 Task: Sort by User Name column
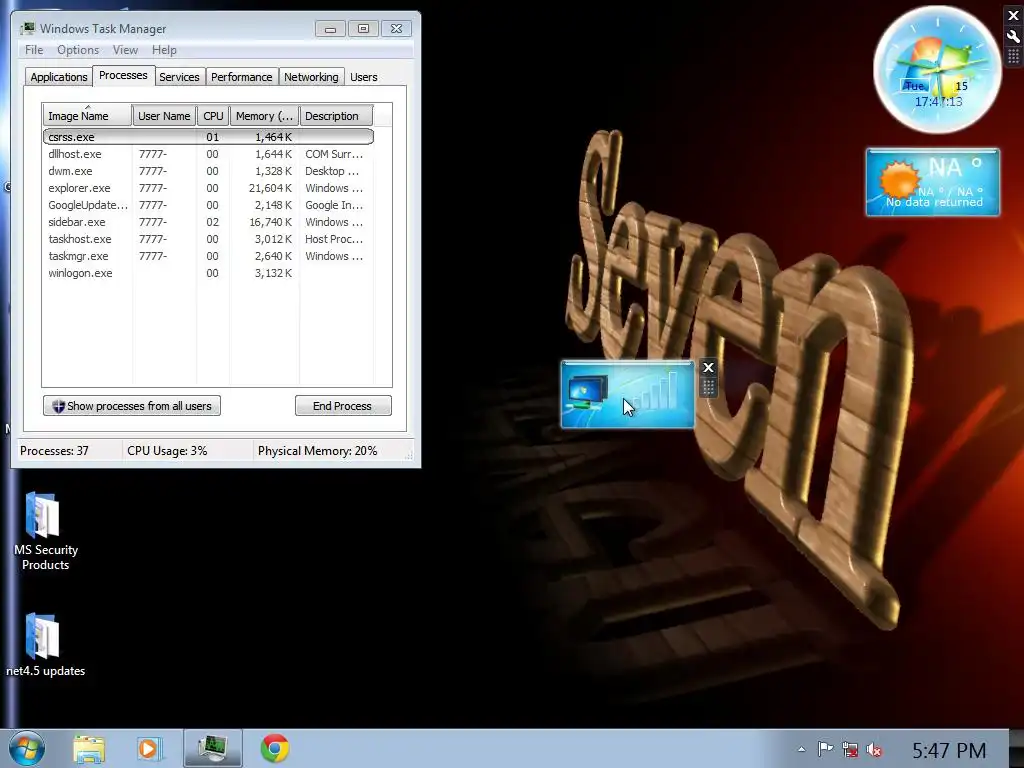[x=164, y=116]
